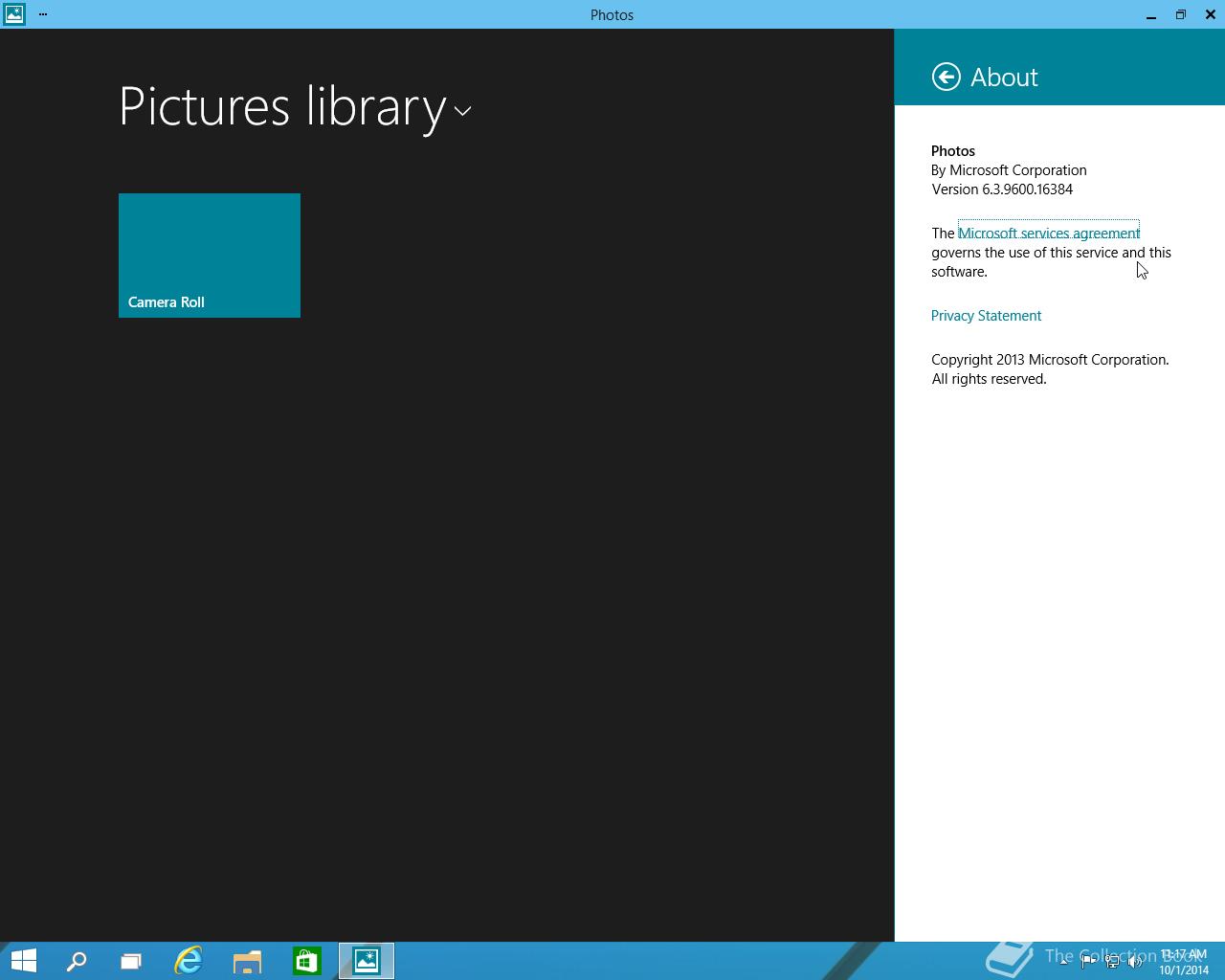Click the Version 6.3.9600.16384 text
This screenshot has width=1225, height=980.
click(1002, 189)
